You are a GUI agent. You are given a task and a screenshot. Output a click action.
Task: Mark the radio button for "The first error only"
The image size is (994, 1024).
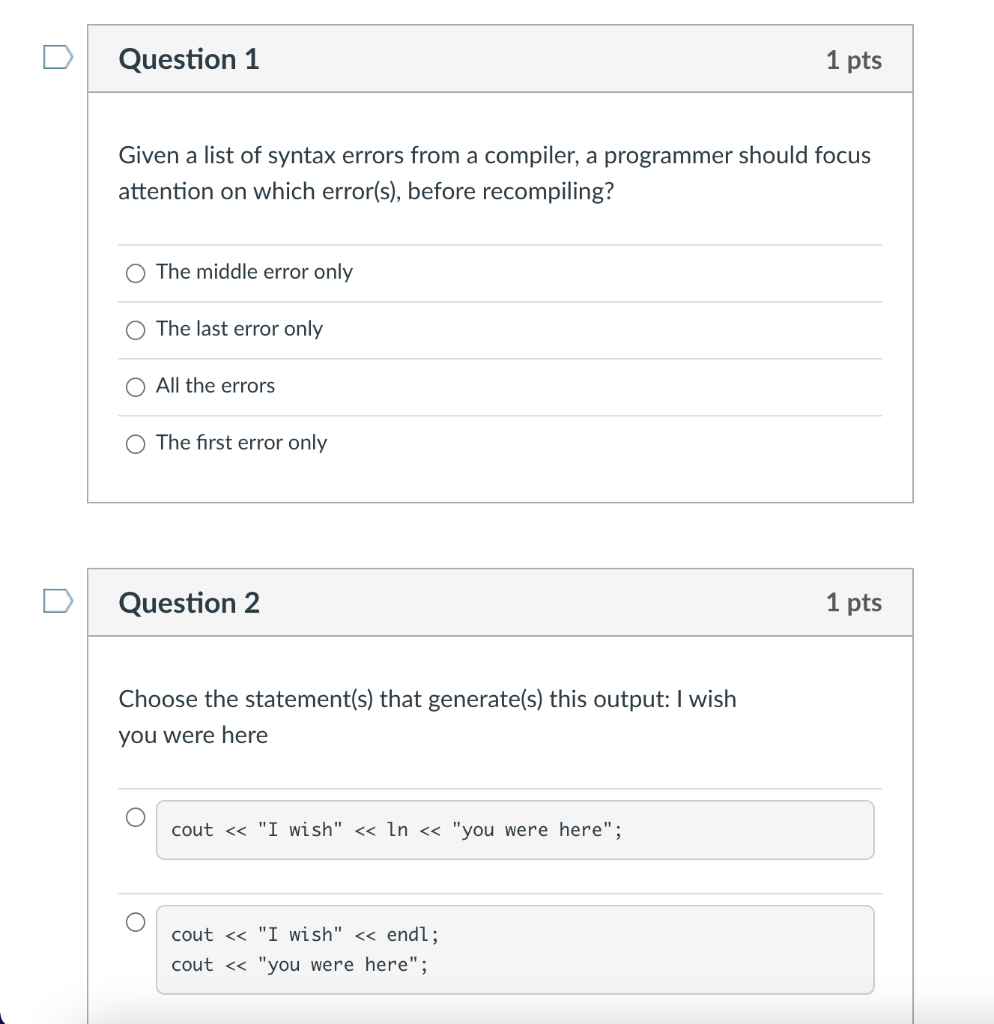(x=135, y=444)
